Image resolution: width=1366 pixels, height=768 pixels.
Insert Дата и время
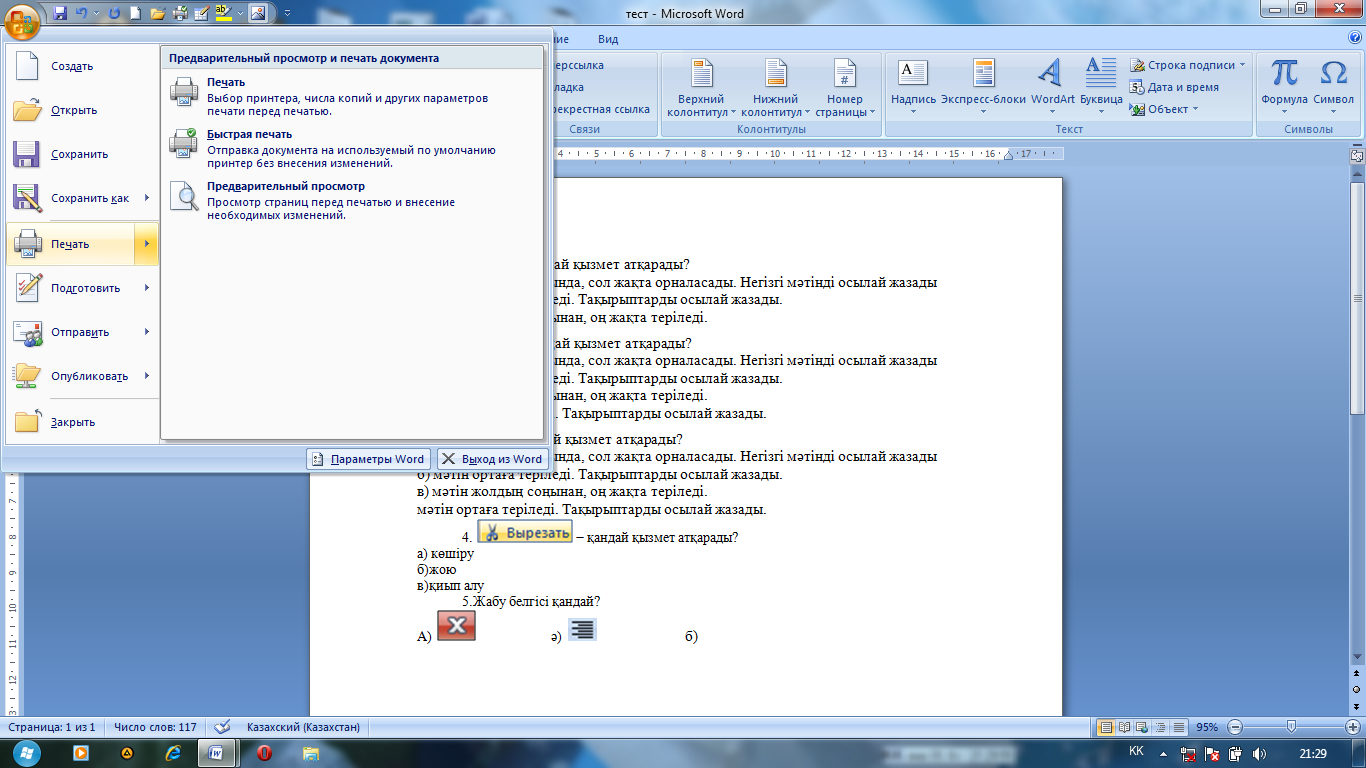[1175, 87]
